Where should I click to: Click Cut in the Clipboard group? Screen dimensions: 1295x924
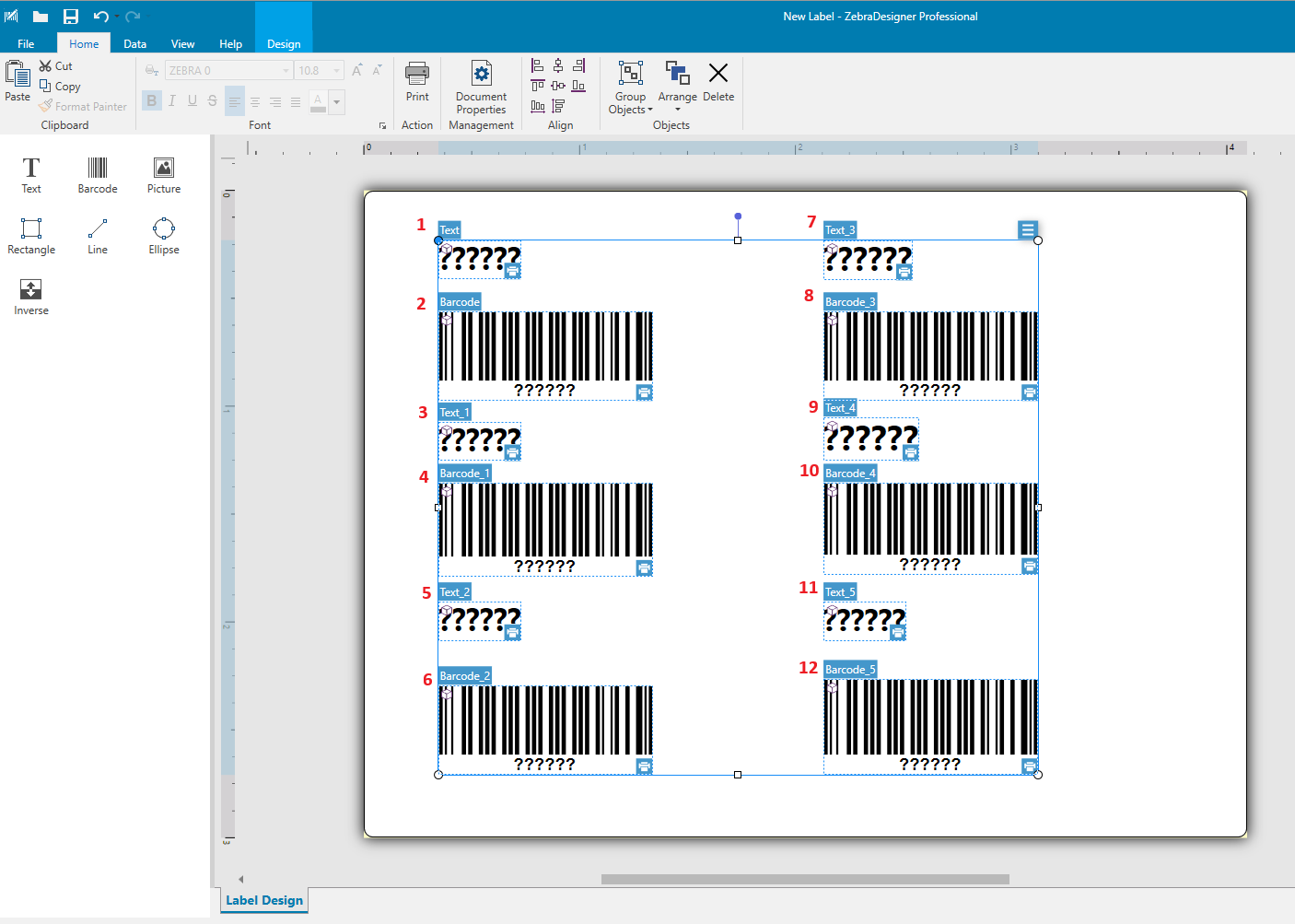[56, 66]
